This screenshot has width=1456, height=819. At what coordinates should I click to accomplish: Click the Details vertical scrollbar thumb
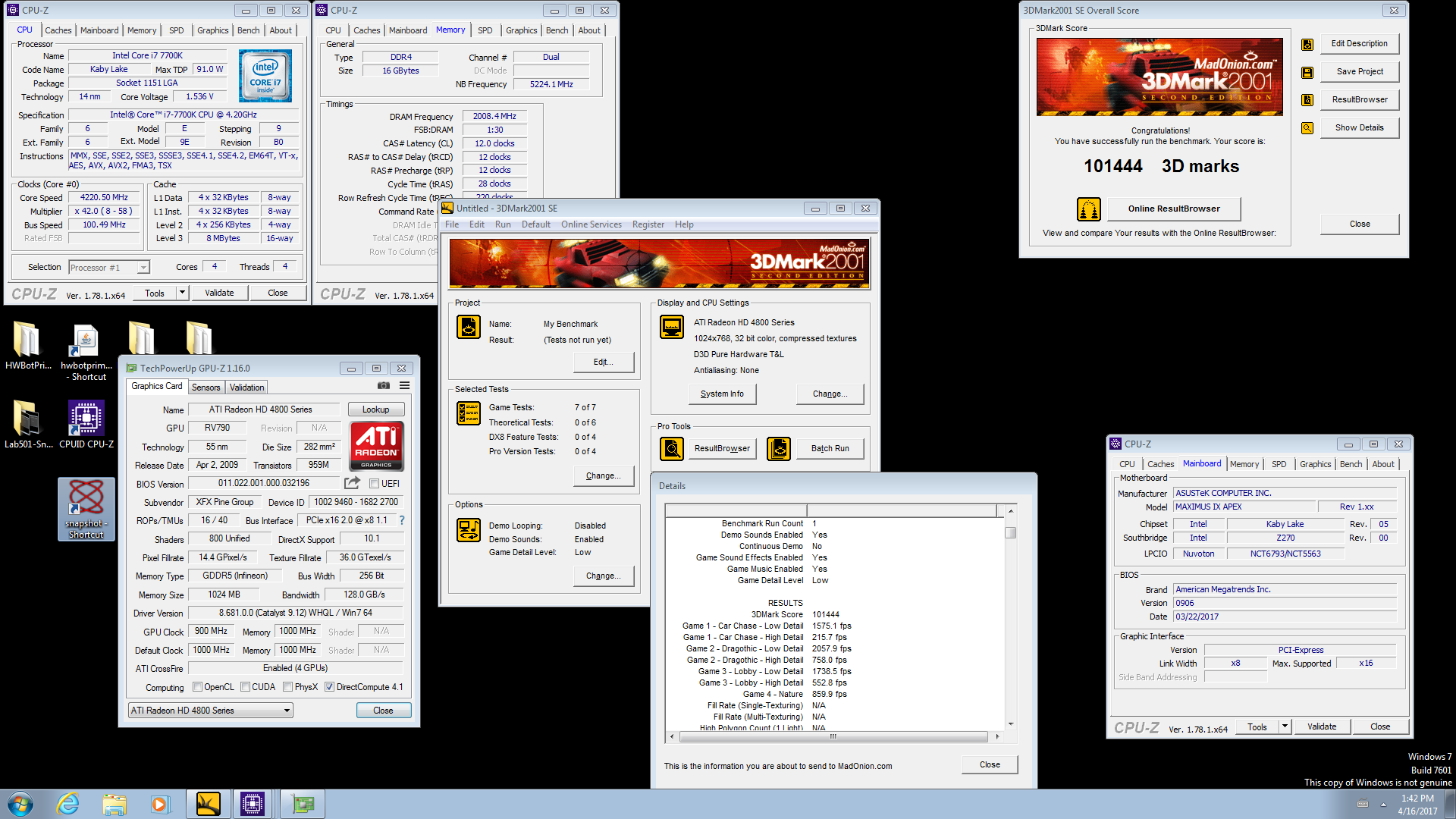point(1010,532)
